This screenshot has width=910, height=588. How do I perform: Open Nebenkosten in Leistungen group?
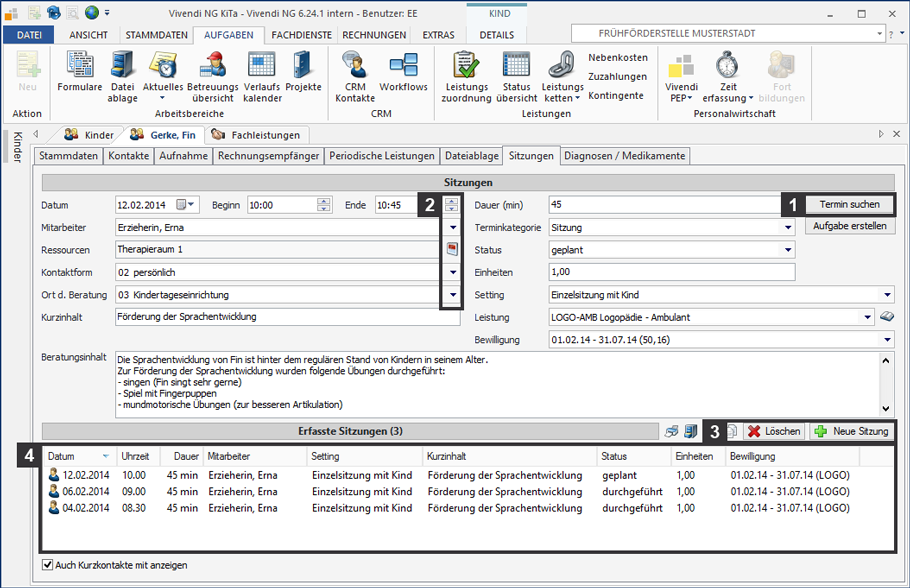pos(618,57)
